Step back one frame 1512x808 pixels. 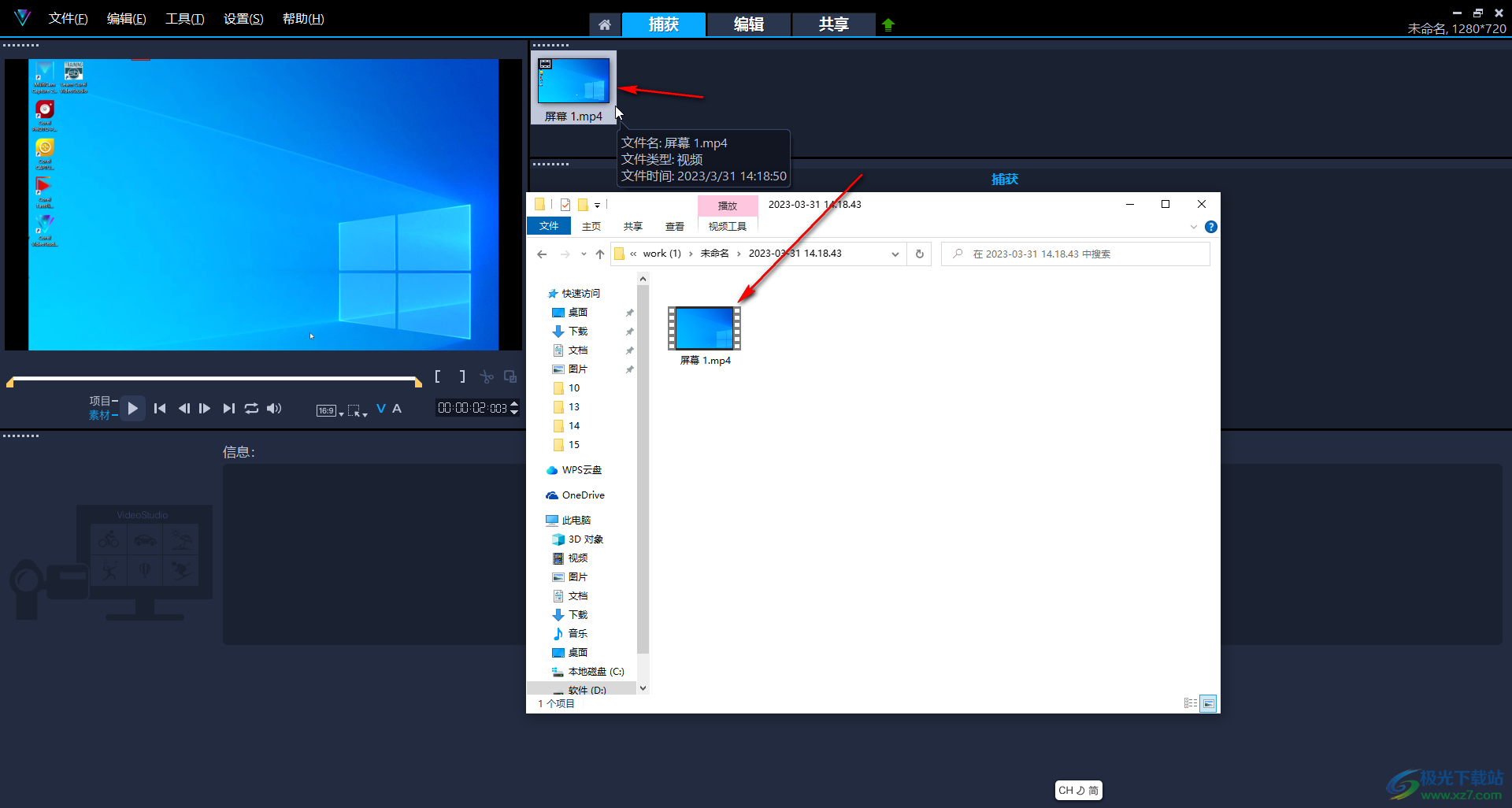coord(183,408)
